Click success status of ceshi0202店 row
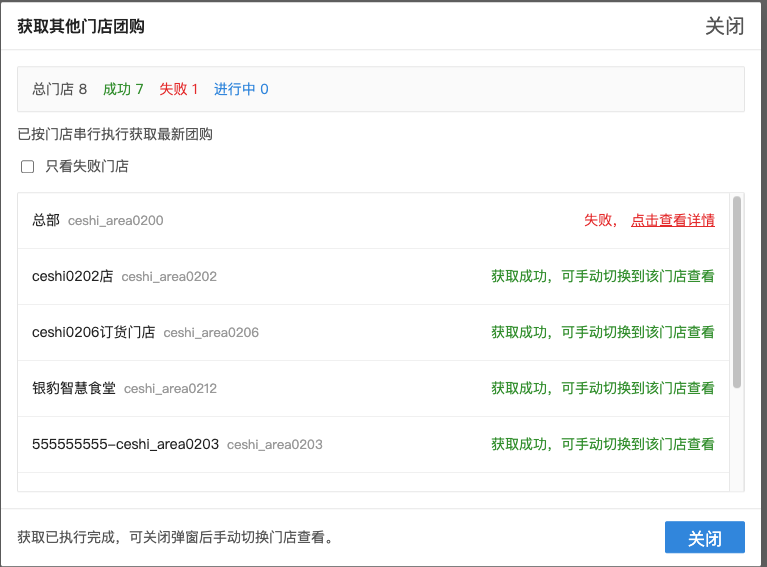This screenshot has width=767, height=567. coord(603,276)
